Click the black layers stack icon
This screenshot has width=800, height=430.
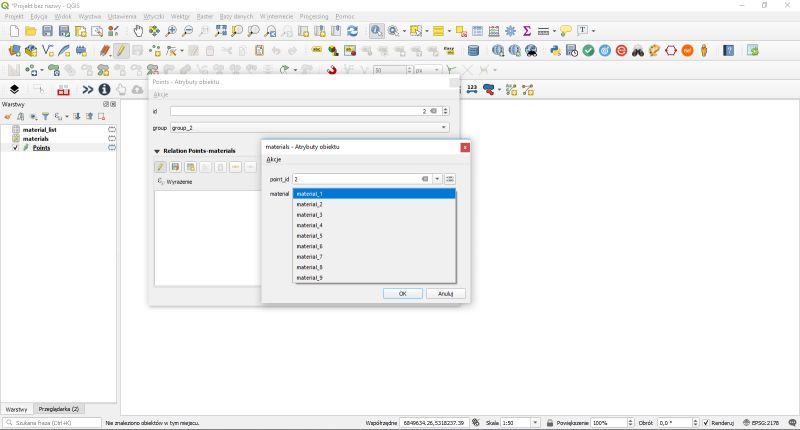pyautogui.click(x=14, y=90)
